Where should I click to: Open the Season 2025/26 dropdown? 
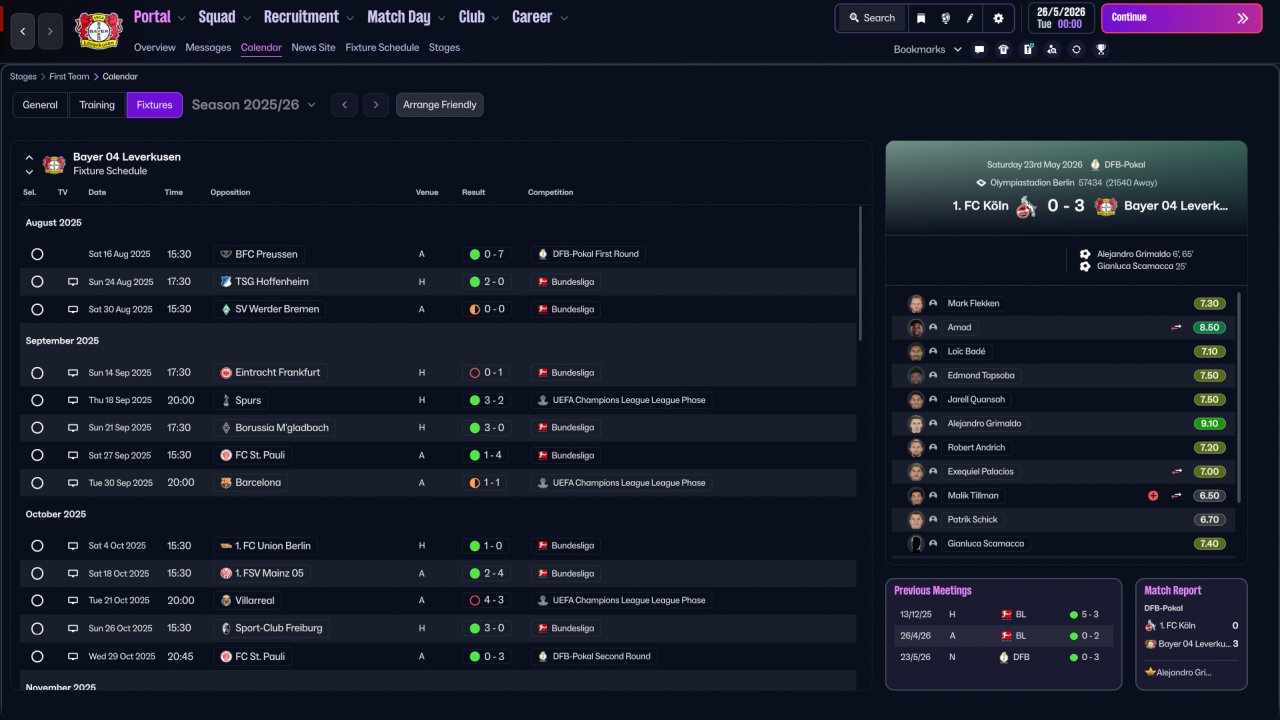click(x=254, y=105)
